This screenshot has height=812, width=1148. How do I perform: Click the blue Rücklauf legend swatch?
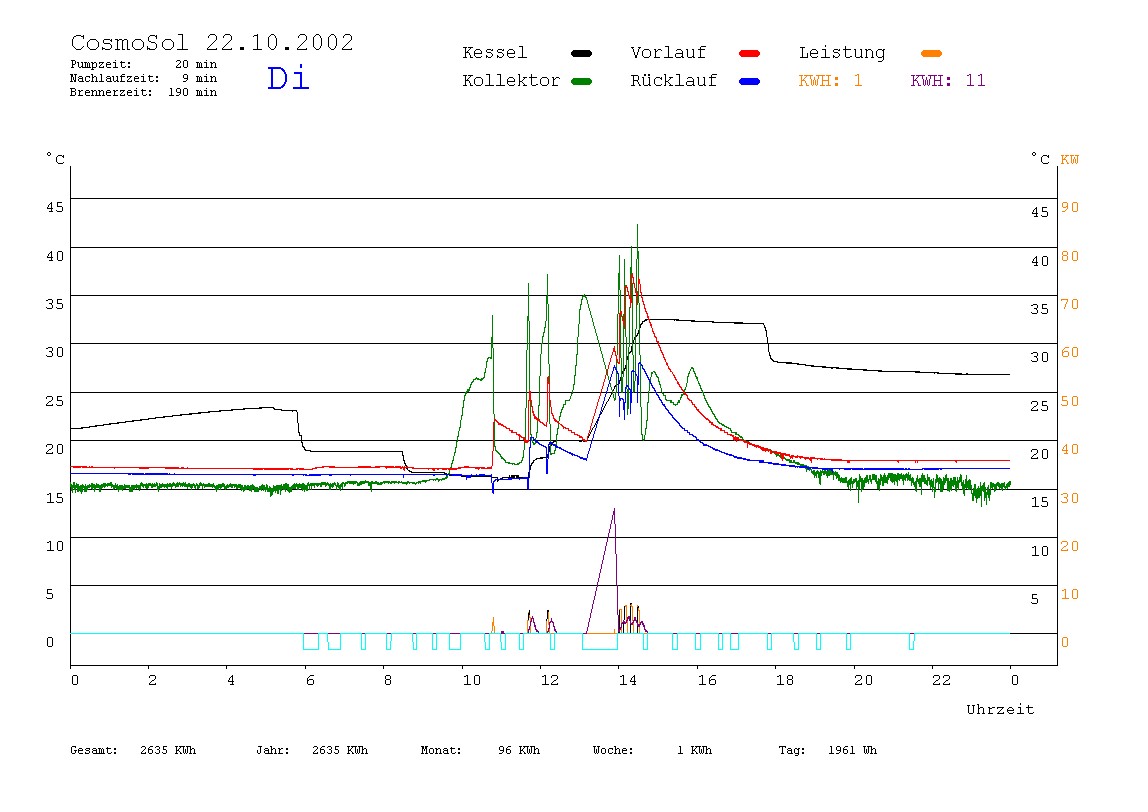coord(750,81)
